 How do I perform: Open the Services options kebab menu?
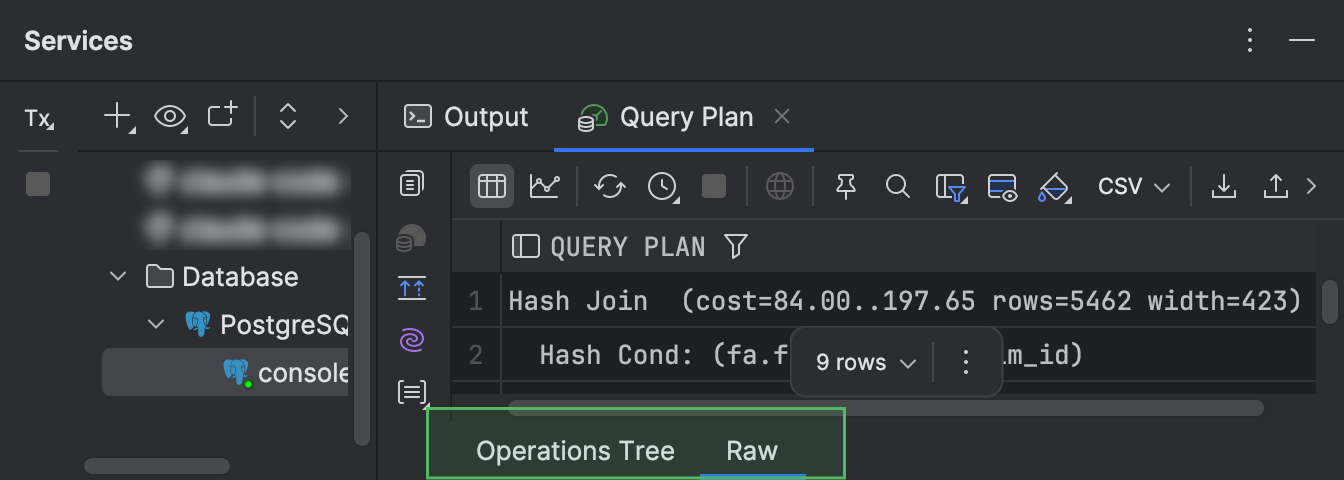pyautogui.click(x=1250, y=41)
